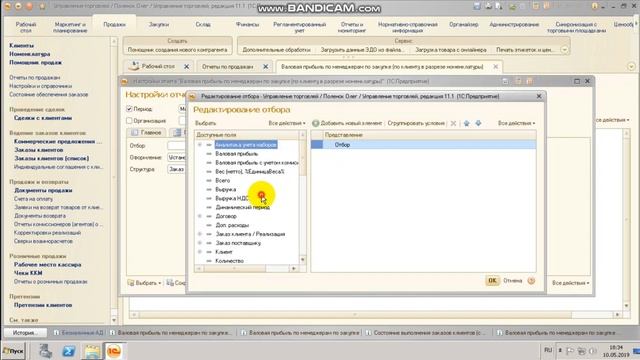Open Server Manager from the taskbar
The height and width of the screenshot is (360, 640).
45,351
